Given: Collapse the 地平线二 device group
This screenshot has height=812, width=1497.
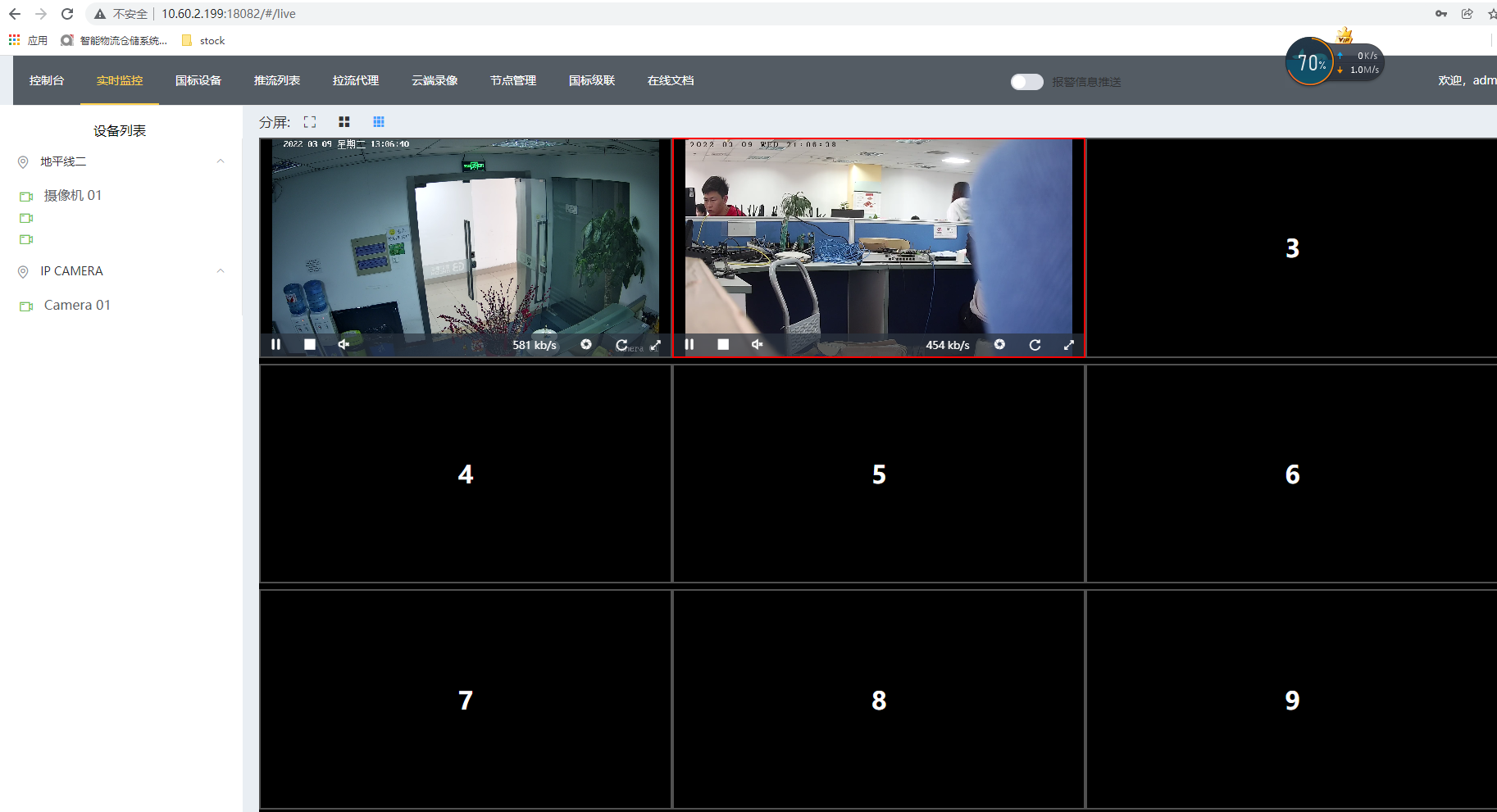Looking at the screenshot, I should [220, 161].
